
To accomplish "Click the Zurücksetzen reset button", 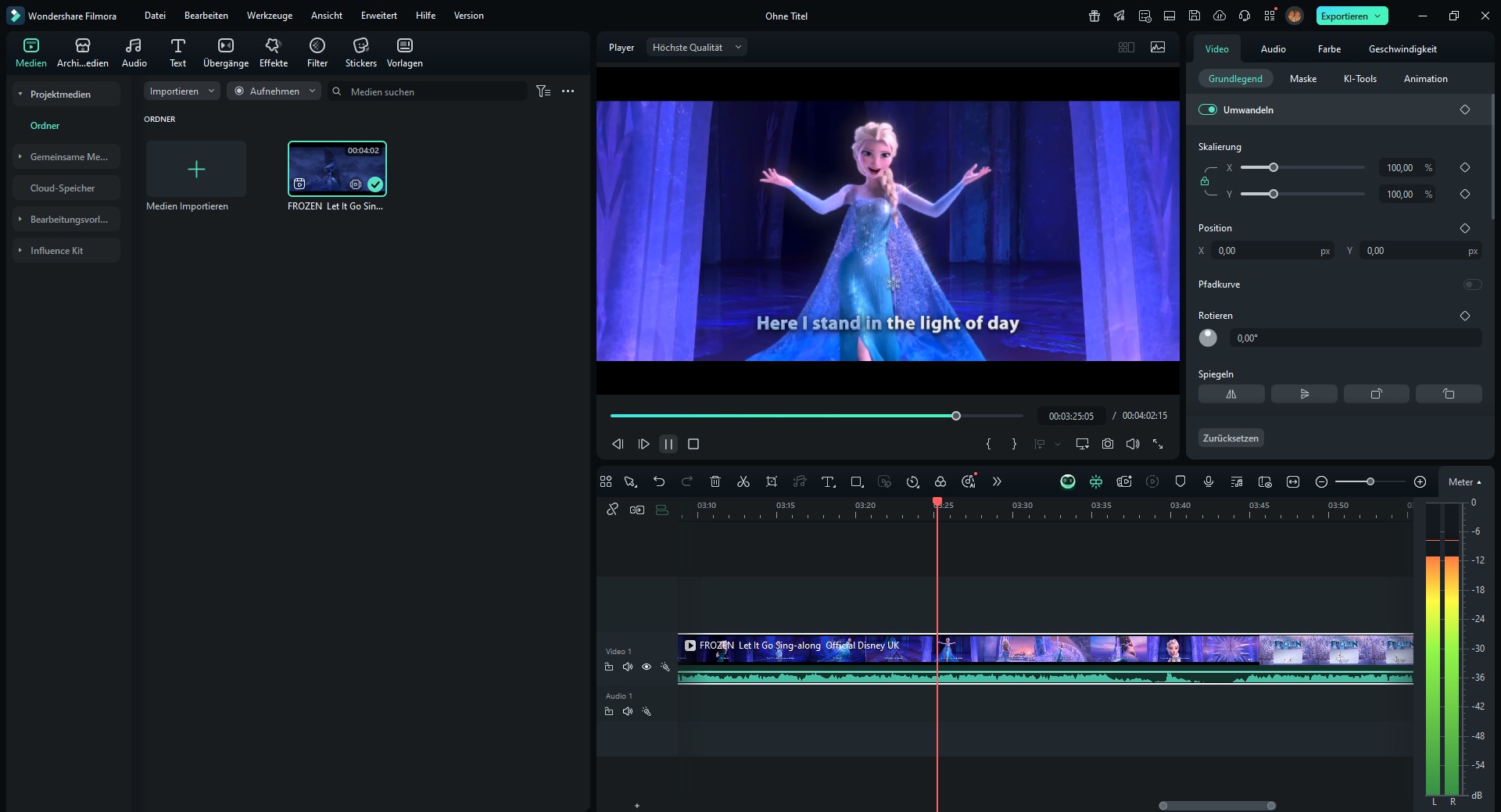I will pos(1231,438).
